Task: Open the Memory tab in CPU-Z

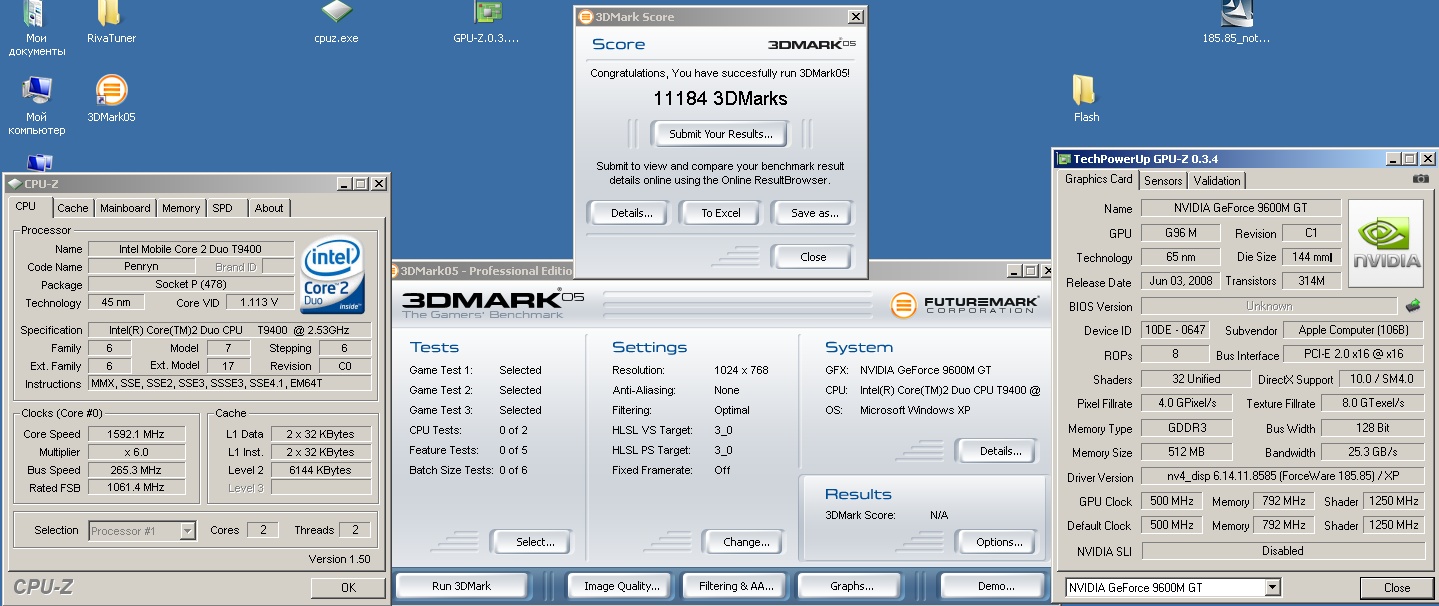Action: 181,208
